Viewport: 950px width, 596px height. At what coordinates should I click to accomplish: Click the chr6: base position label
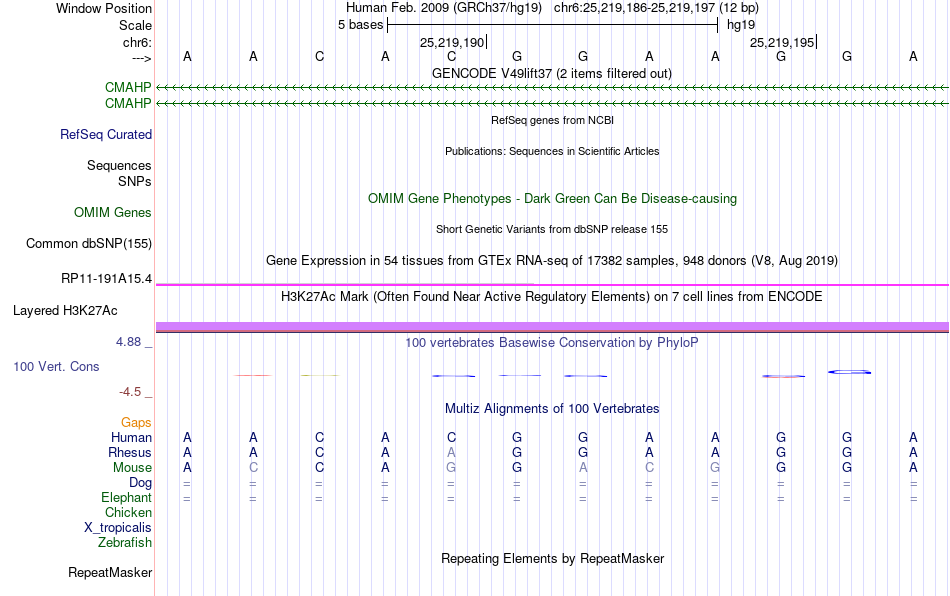click(137, 42)
